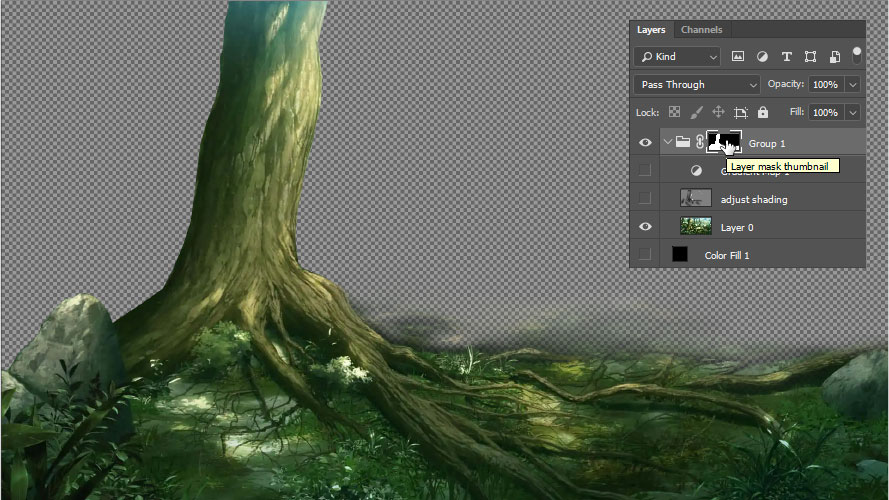The image size is (889, 500).
Task: Hide the Group 1 layer group
Action: coord(645,143)
